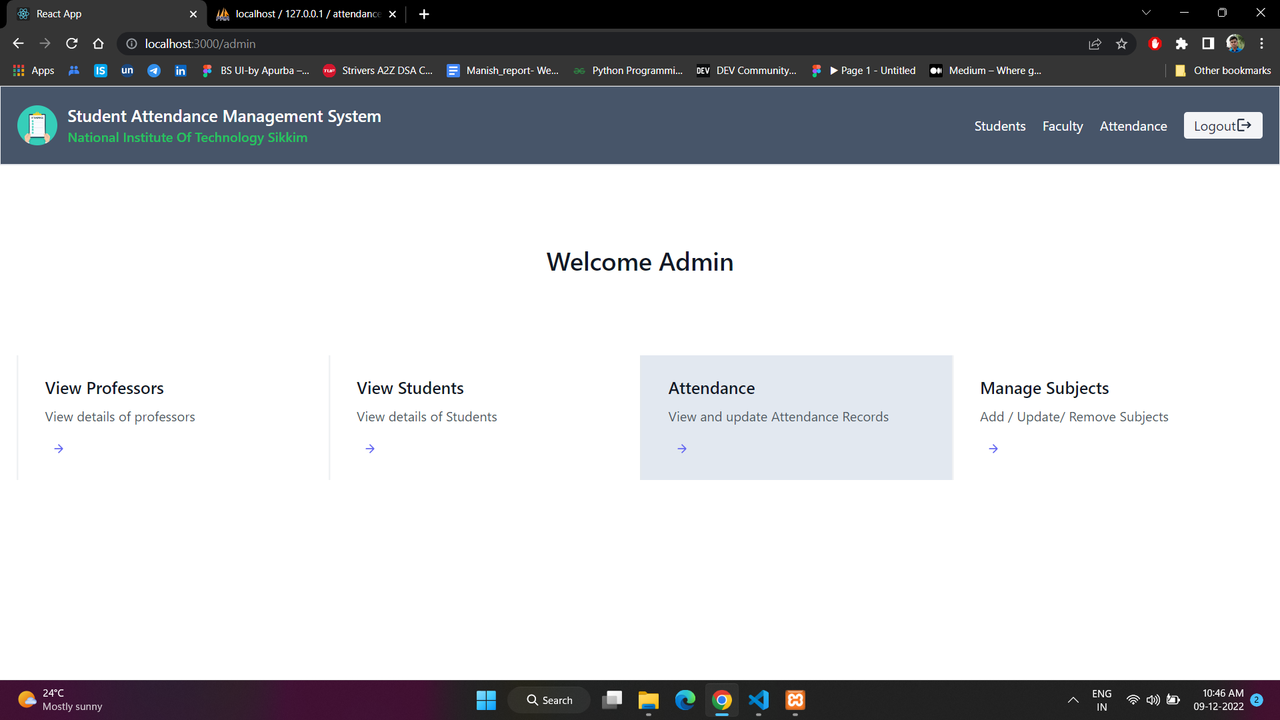Open the Telegram bookmark icon
Screen dimensions: 1280x720
point(154,70)
